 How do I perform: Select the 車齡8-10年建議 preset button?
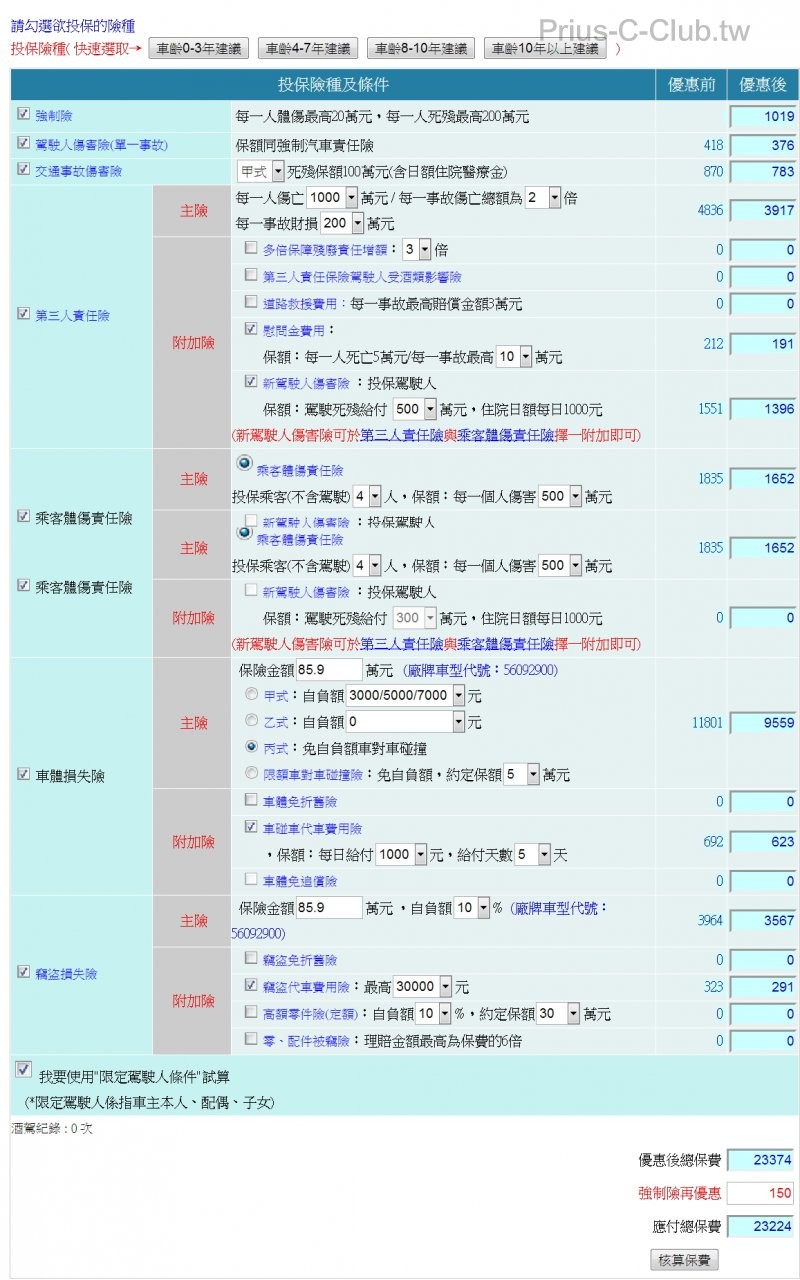tap(420, 48)
